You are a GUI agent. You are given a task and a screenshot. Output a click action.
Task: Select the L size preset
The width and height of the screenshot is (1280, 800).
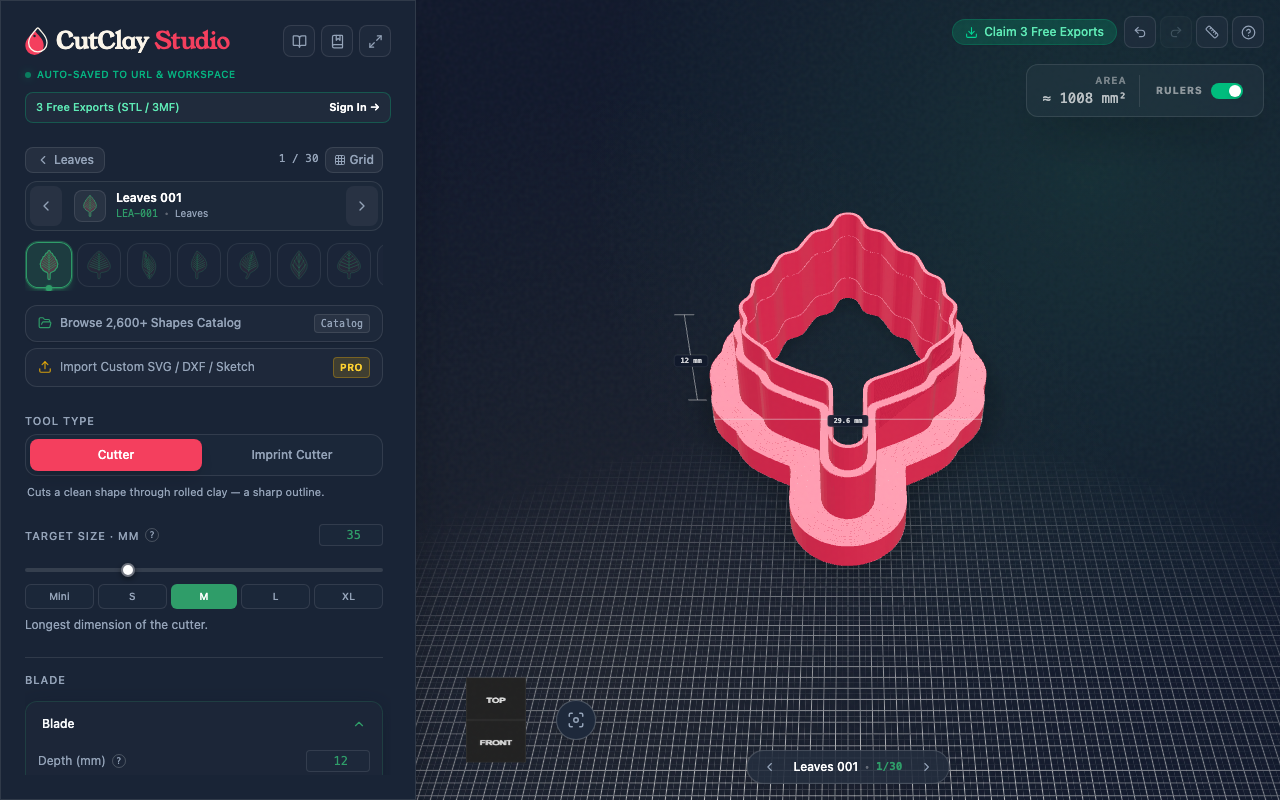coord(276,597)
